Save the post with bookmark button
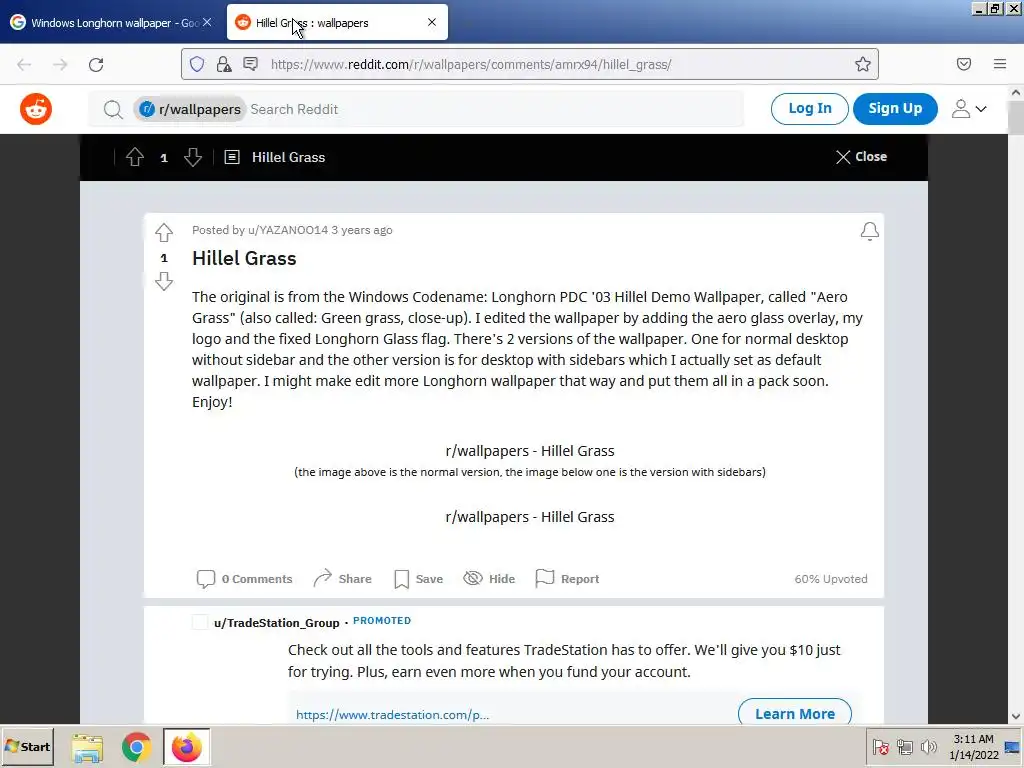 pyautogui.click(x=419, y=579)
